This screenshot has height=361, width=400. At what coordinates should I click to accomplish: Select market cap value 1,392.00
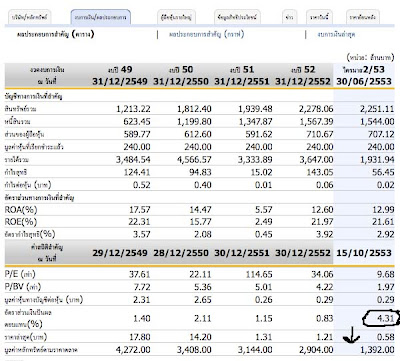tap(377, 350)
